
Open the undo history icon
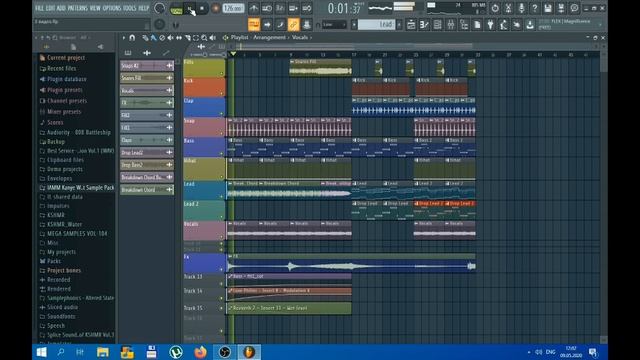495,8
